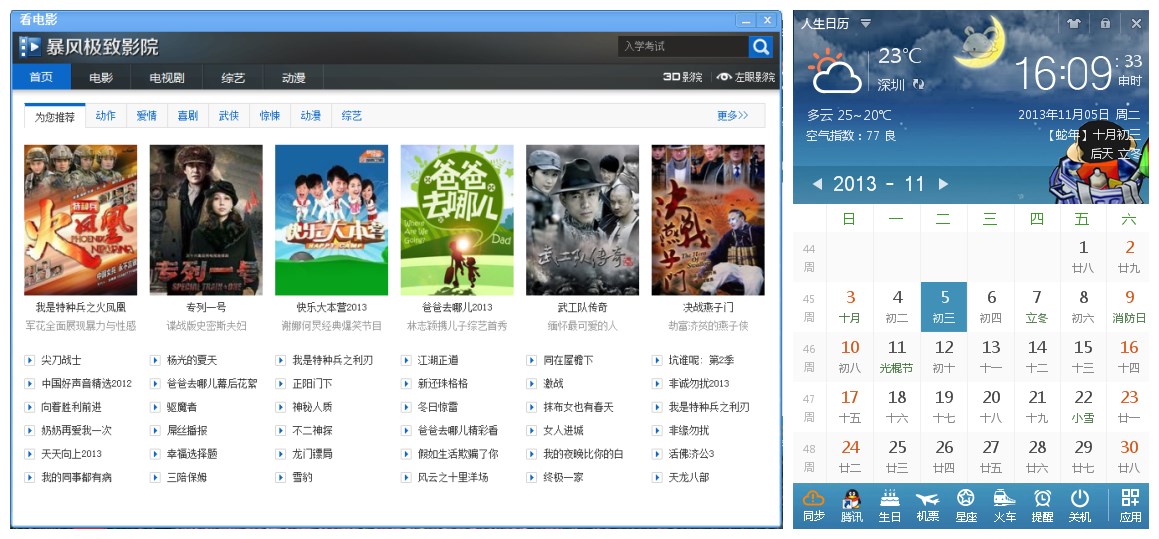Open 武工队传奇 poster
1159x539 pixels.
pyautogui.click(x=582, y=220)
